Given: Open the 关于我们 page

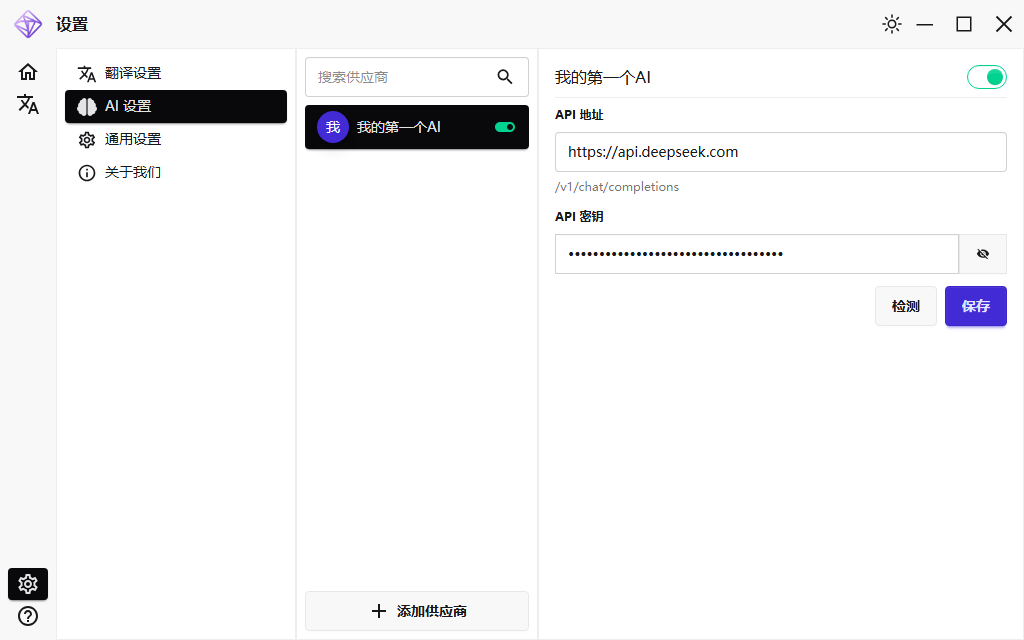Looking at the screenshot, I should tap(135, 171).
